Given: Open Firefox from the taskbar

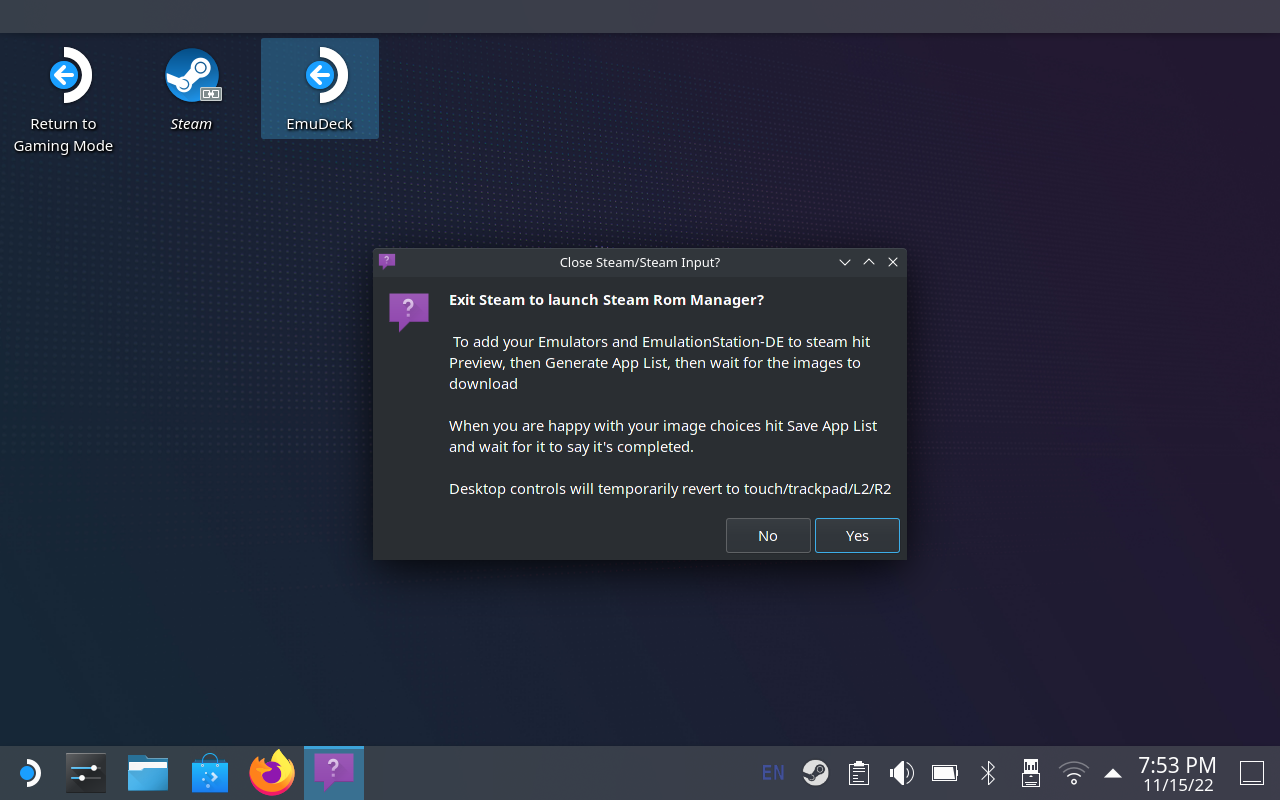Looking at the screenshot, I should 271,772.
